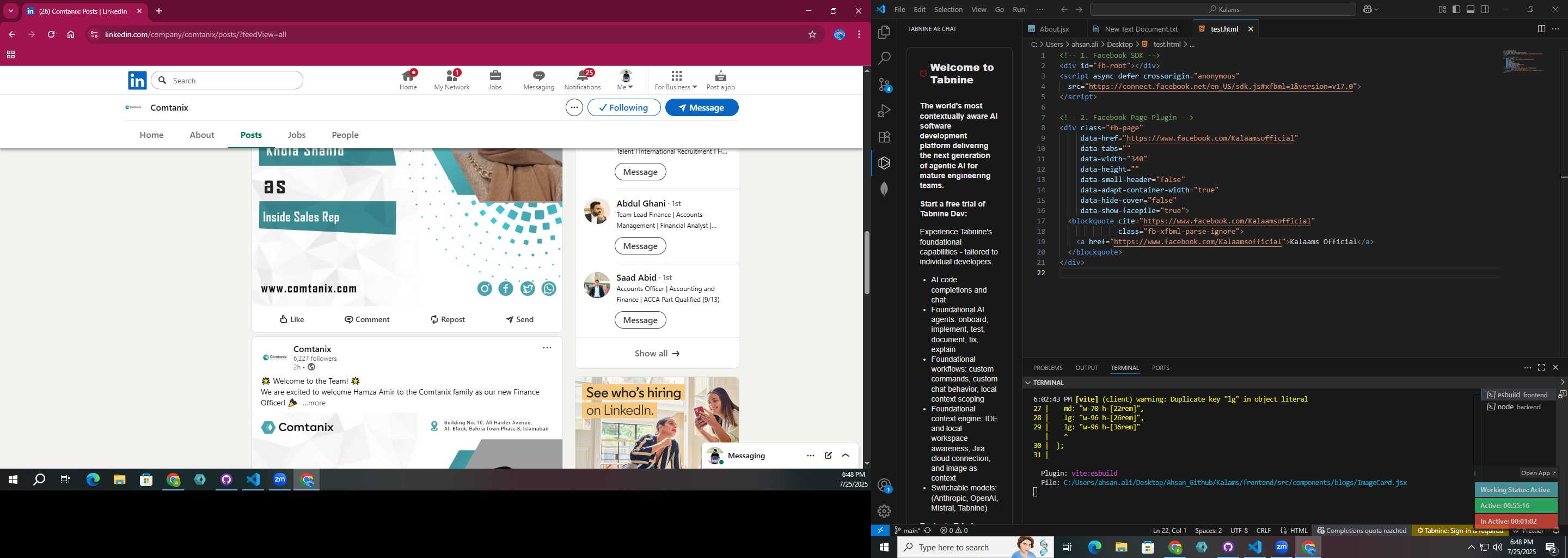Open VS Code Extensions view icon
Viewport: 1568px width, 558px height.
[884, 137]
